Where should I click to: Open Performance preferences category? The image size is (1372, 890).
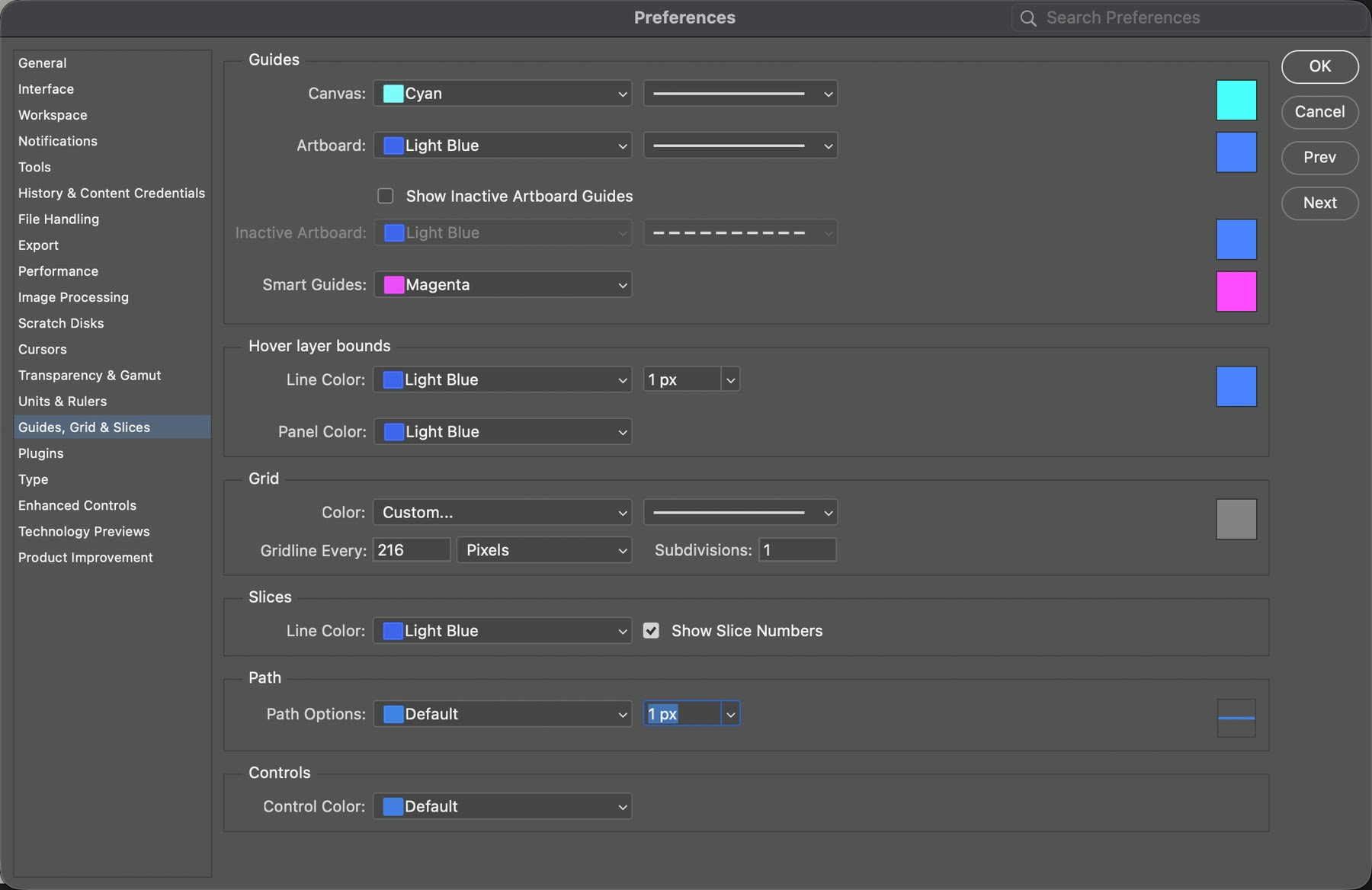(112, 271)
